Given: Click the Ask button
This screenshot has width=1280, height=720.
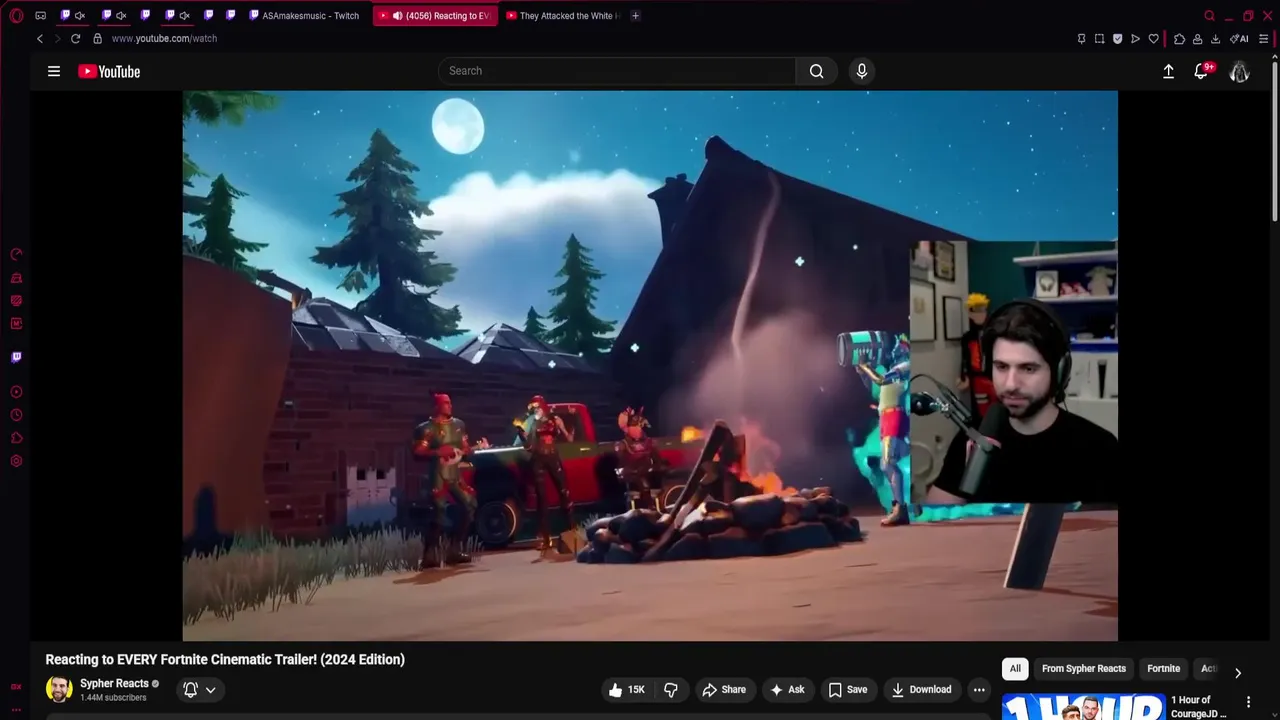Looking at the screenshot, I should [787, 689].
